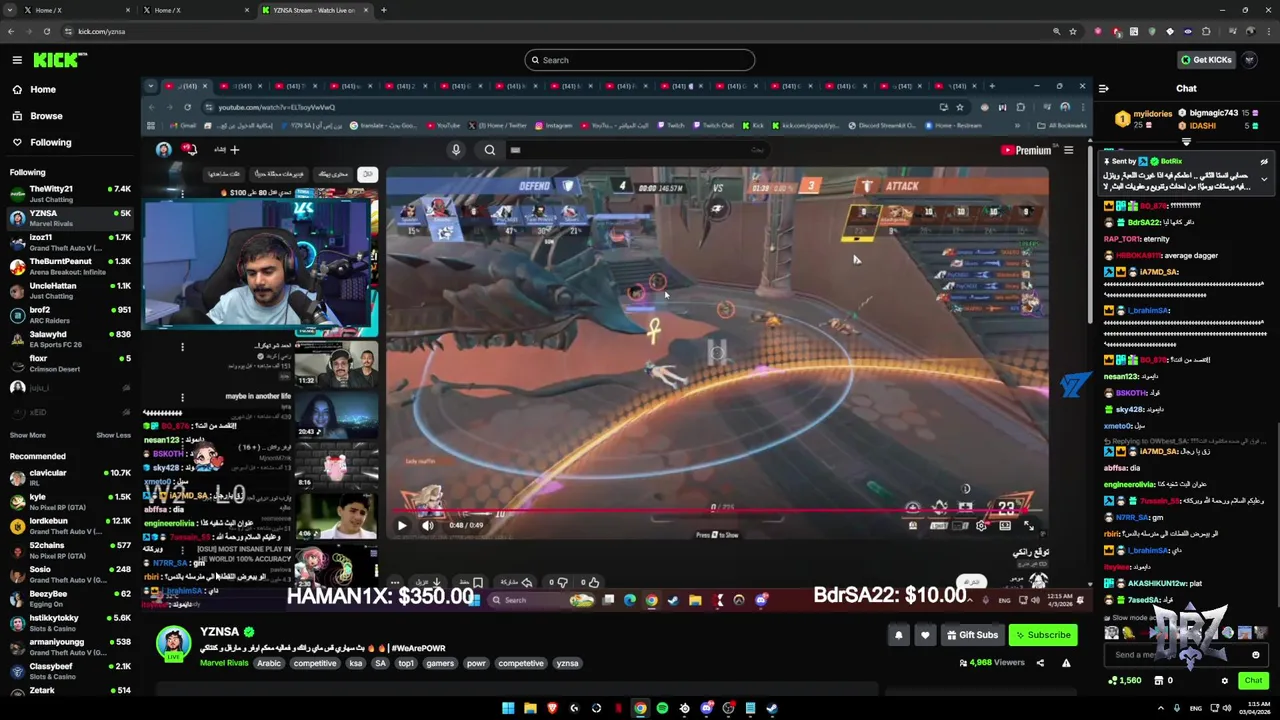Click Show More under Following
The width and height of the screenshot is (1280, 720).
pyautogui.click(x=28, y=435)
